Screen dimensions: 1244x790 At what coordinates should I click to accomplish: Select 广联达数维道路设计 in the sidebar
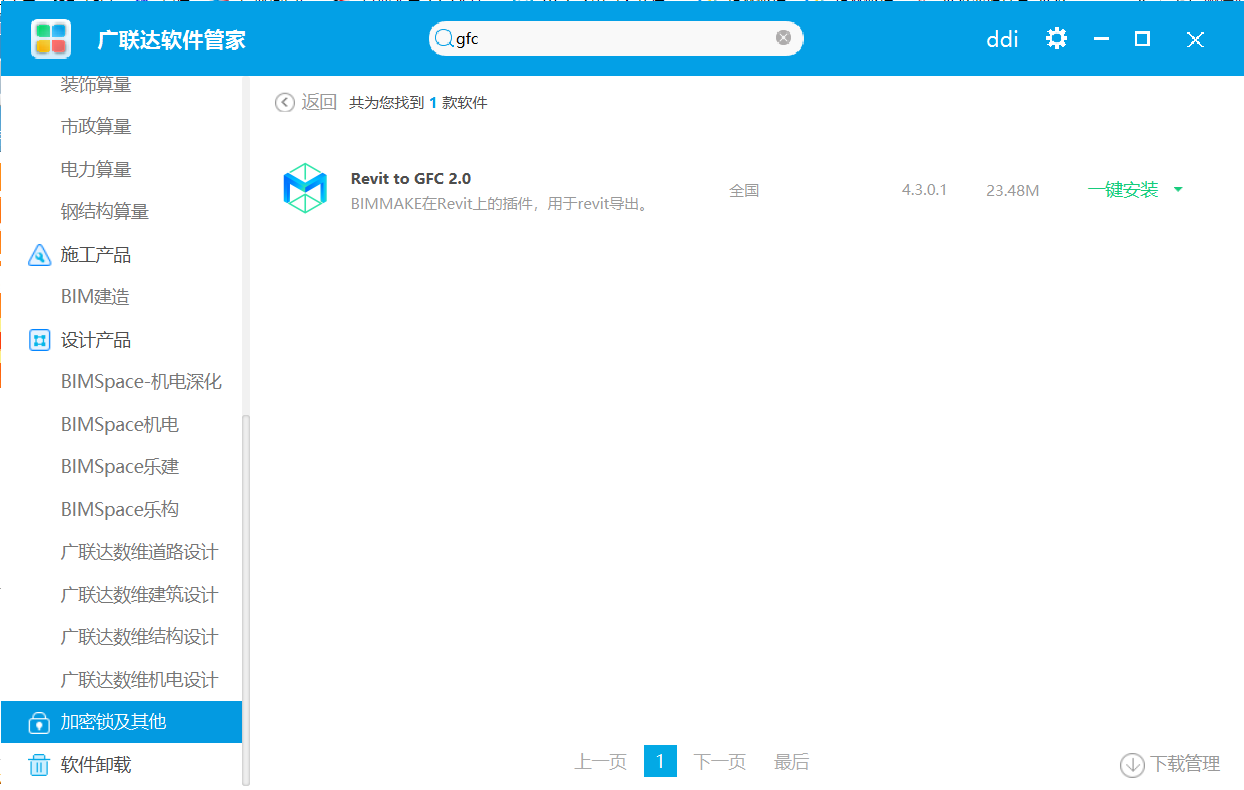(139, 552)
